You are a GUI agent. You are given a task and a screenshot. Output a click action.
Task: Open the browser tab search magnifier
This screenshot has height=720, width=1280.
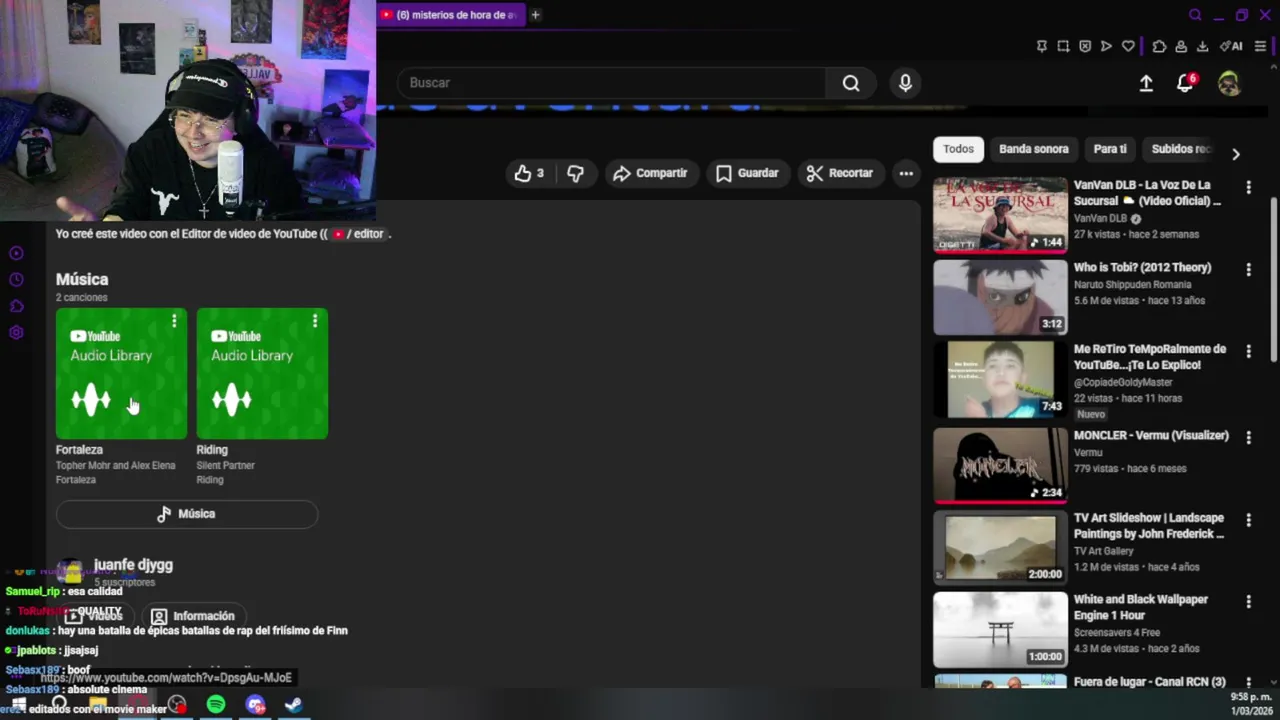tap(1195, 15)
